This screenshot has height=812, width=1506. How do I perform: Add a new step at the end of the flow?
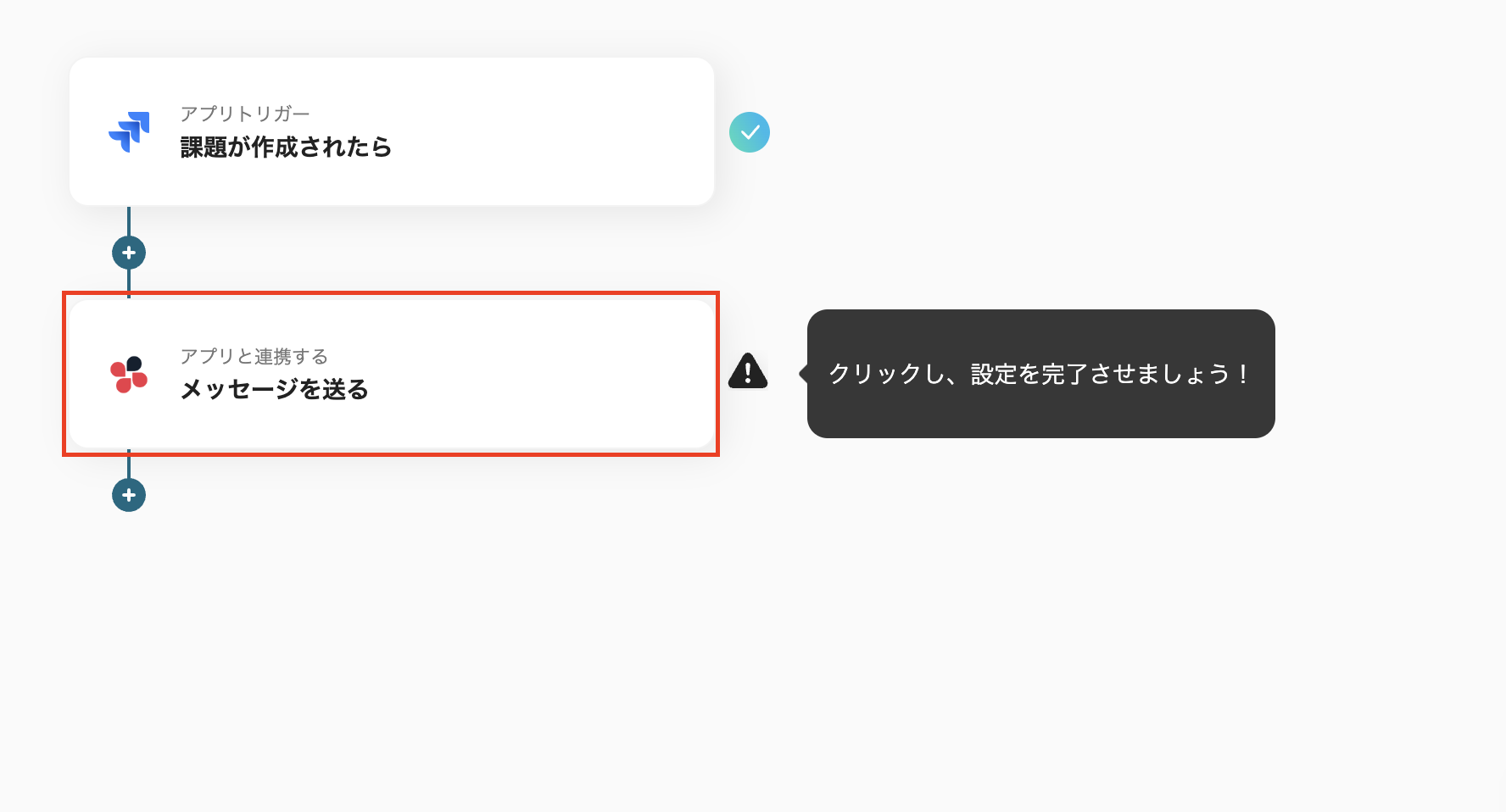[129, 495]
